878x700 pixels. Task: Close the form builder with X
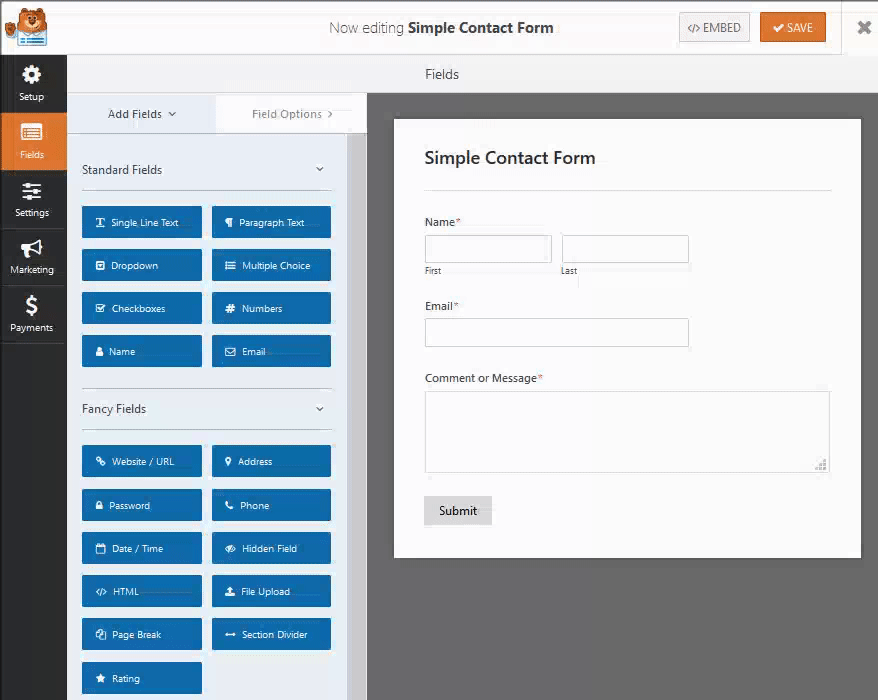(864, 27)
